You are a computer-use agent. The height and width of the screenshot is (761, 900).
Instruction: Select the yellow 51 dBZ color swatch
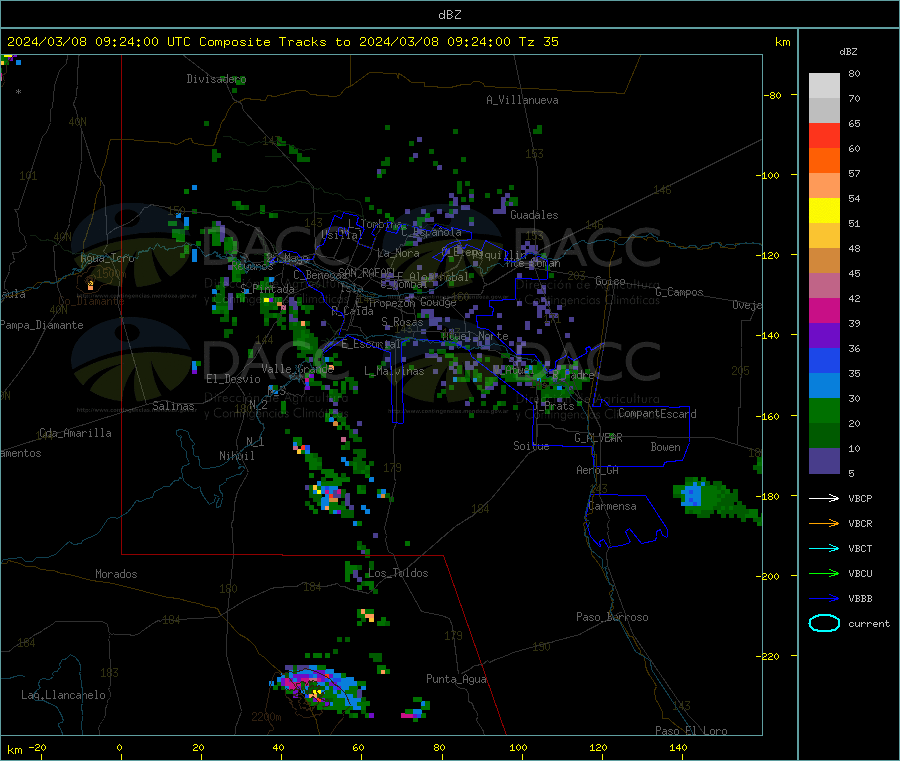(x=824, y=211)
